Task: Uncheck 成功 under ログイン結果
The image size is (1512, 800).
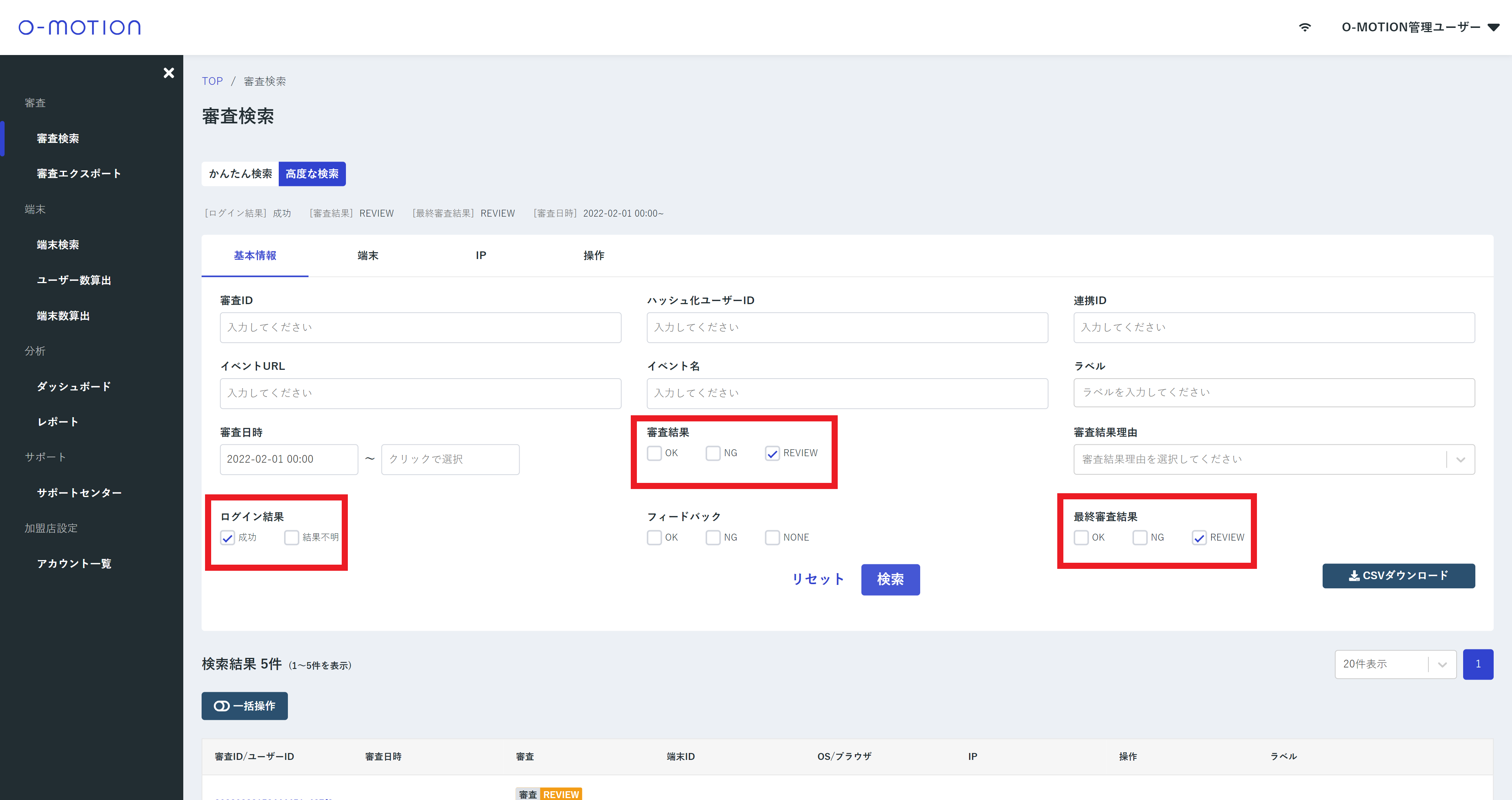Action: click(x=228, y=538)
